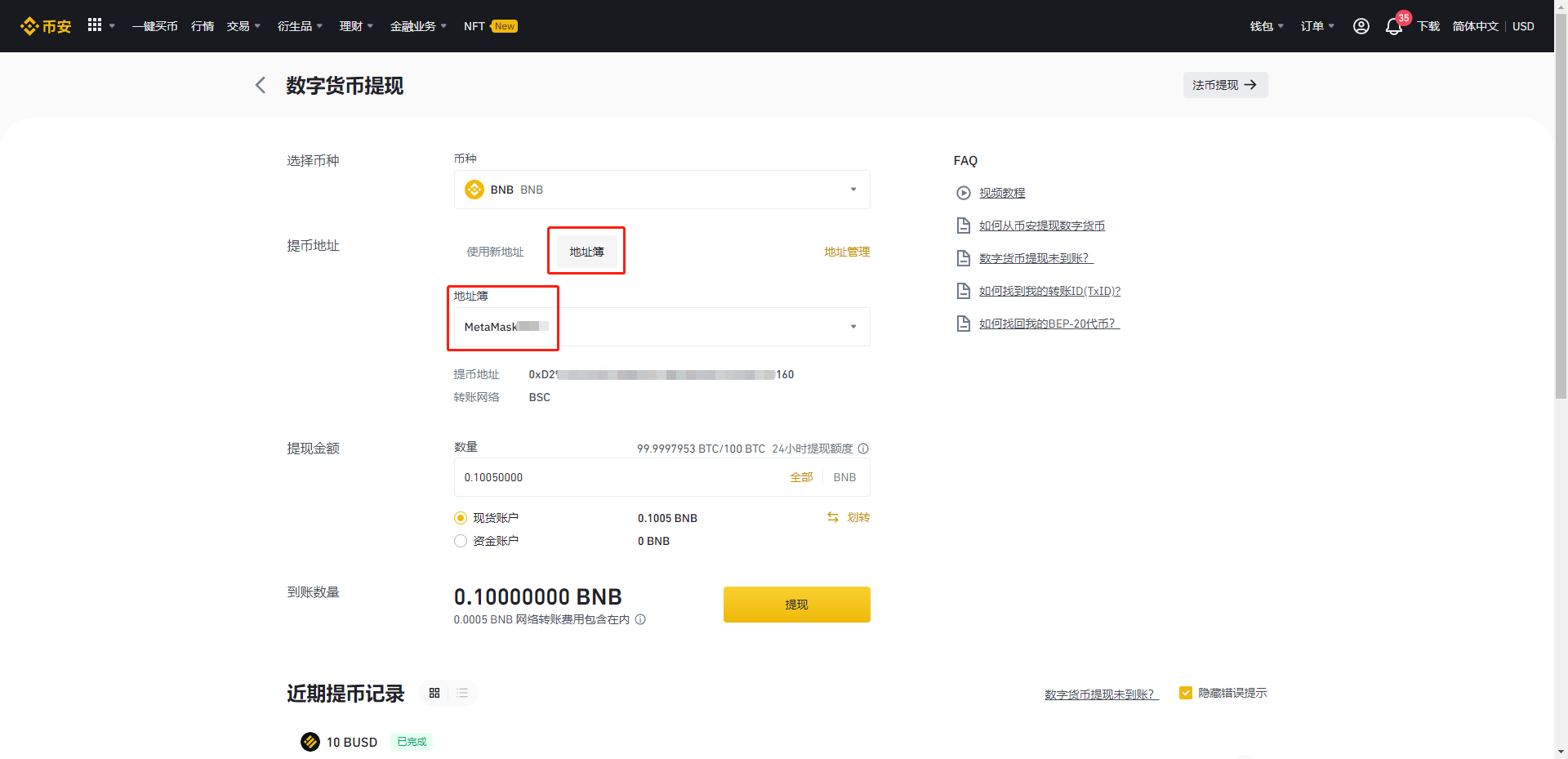Click the info icon next to 网络转账费用包含在内
The height and width of the screenshot is (759, 1568).
[x=640, y=619]
